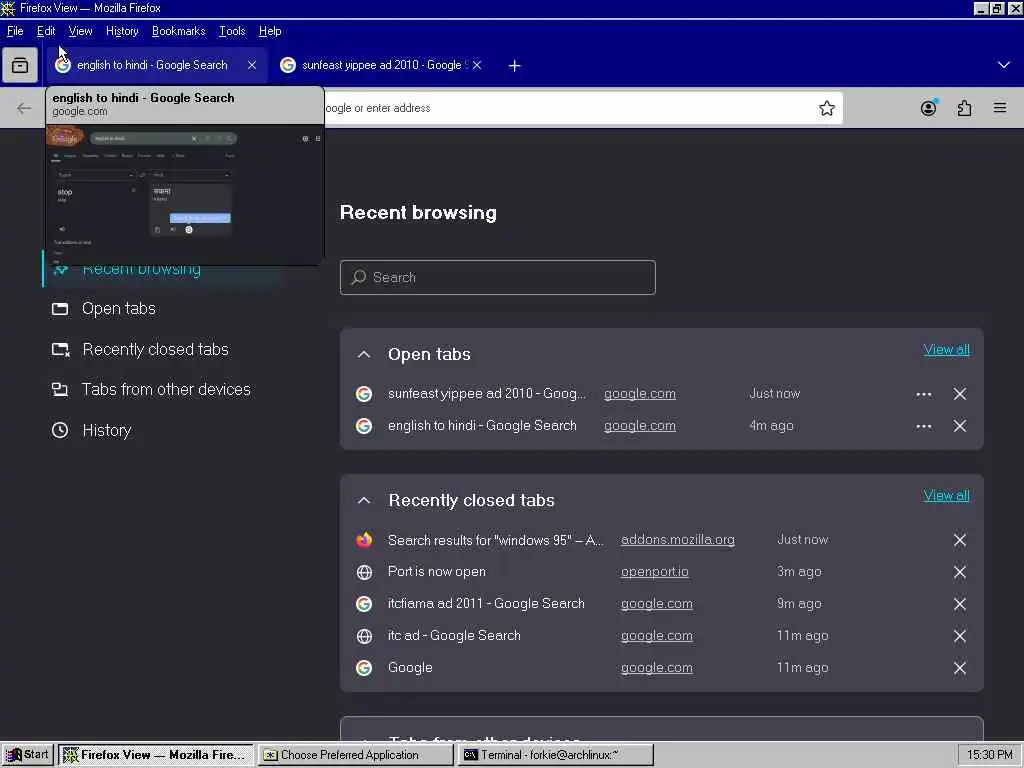1024x768 pixels.
Task: Click the Recent browsing search box
Action: [x=498, y=278]
